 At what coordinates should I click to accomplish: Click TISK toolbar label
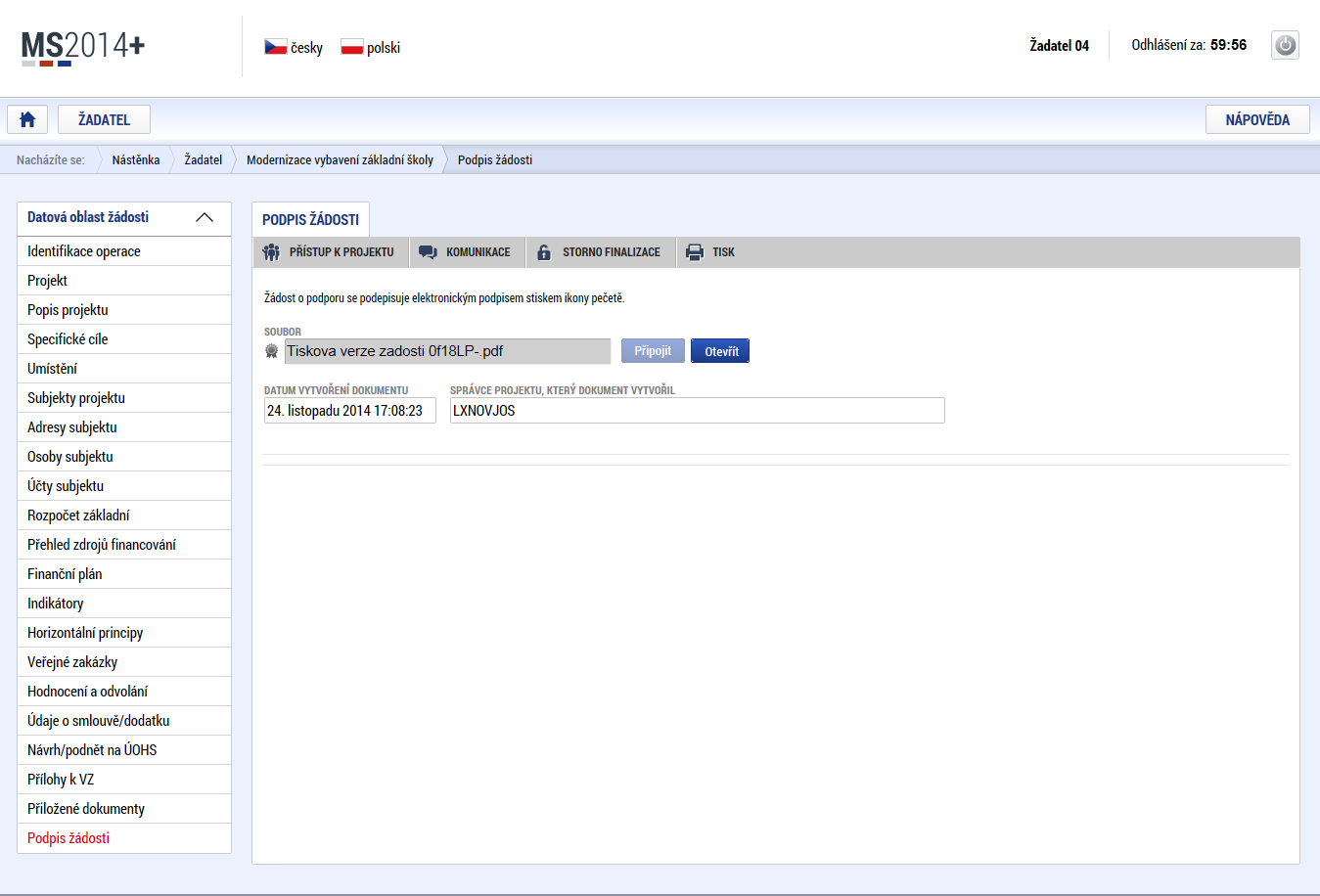coord(723,252)
